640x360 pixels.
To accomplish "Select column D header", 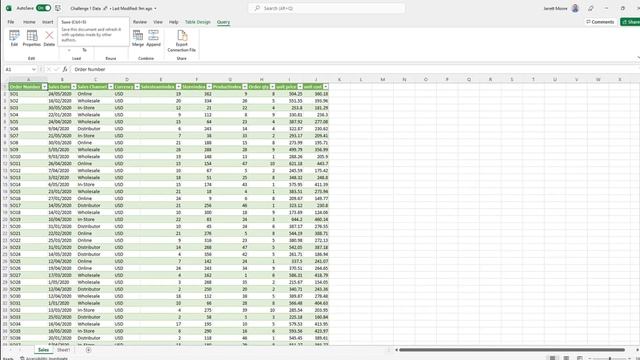I will point(127,80).
